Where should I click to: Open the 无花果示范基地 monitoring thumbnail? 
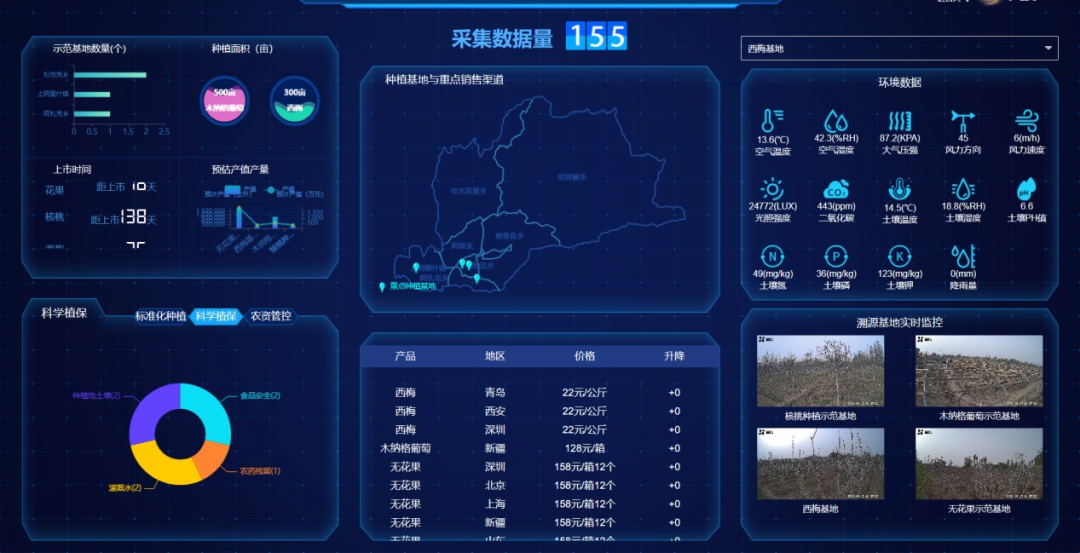pyautogui.click(x=979, y=464)
